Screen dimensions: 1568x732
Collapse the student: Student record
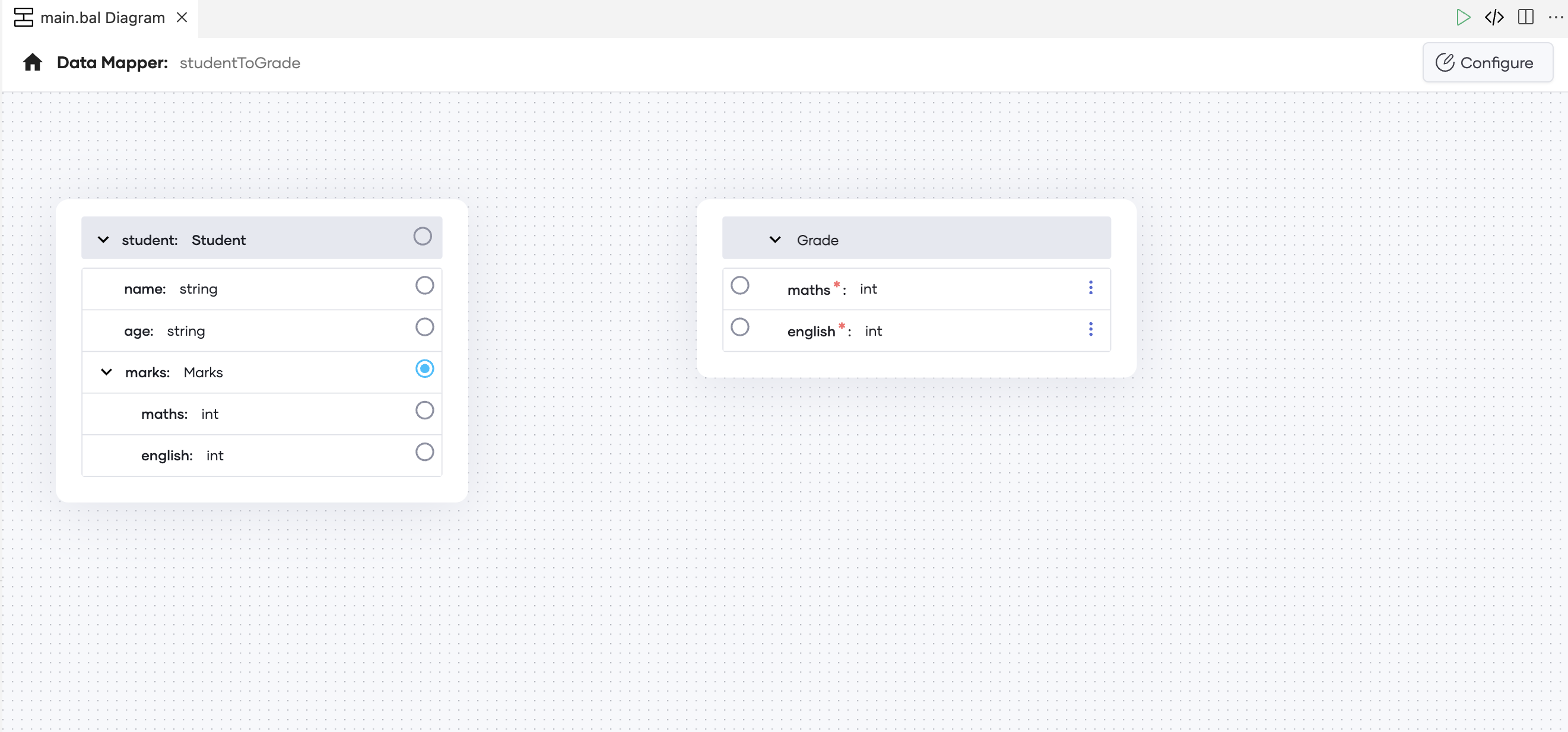[103, 238]
